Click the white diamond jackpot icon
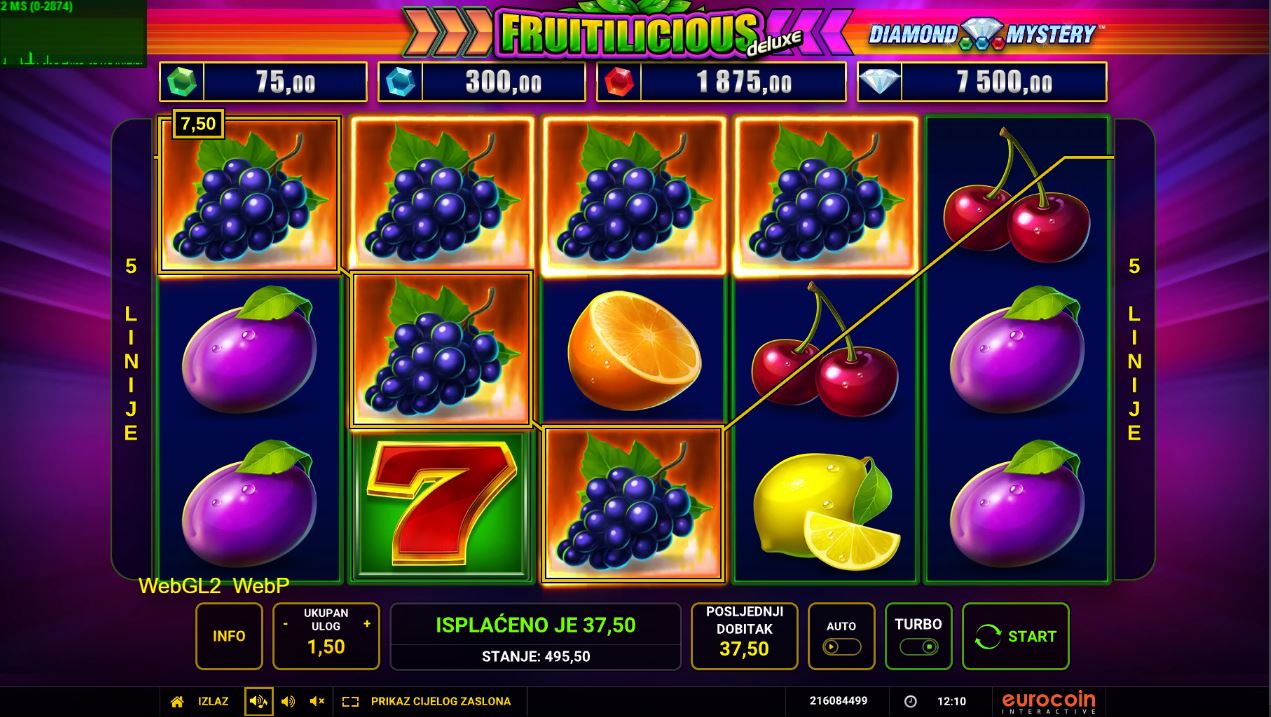 pos(880,82)
